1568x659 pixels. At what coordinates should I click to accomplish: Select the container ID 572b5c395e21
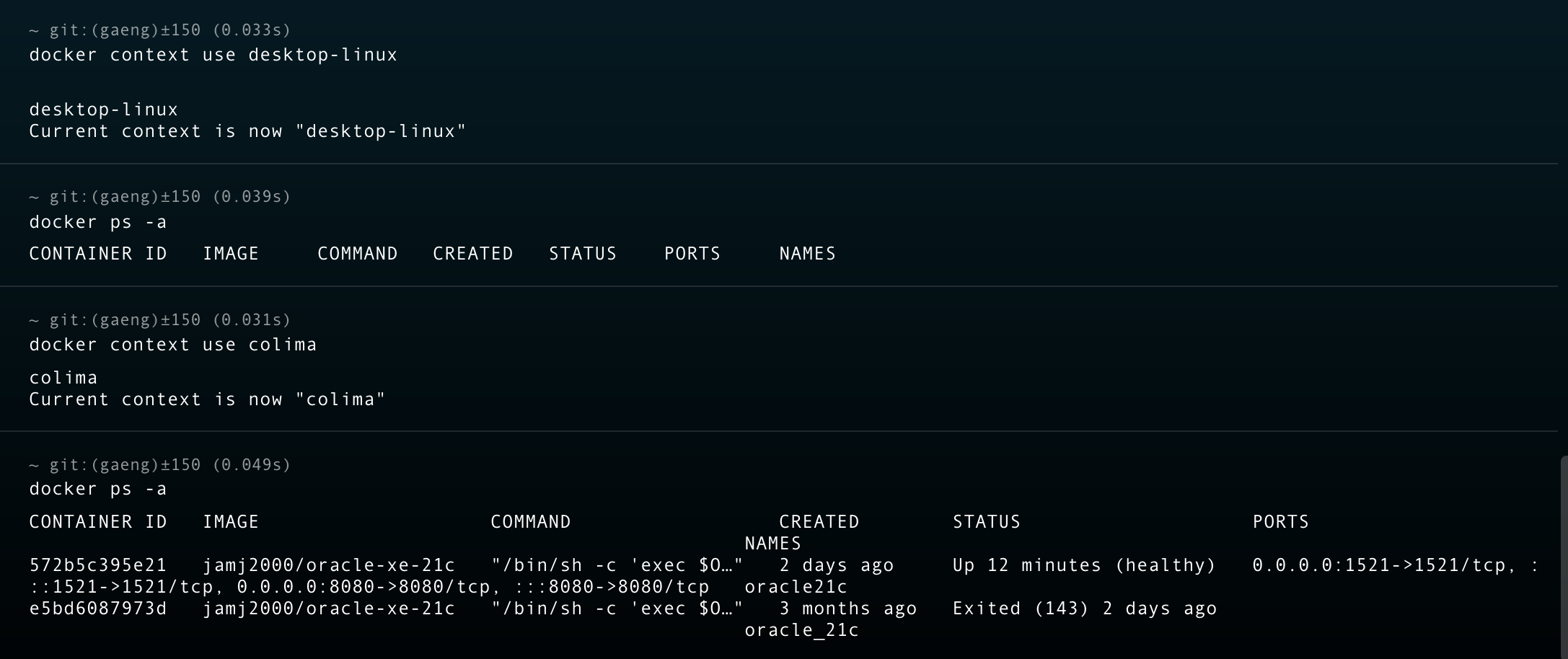[97, 565]
